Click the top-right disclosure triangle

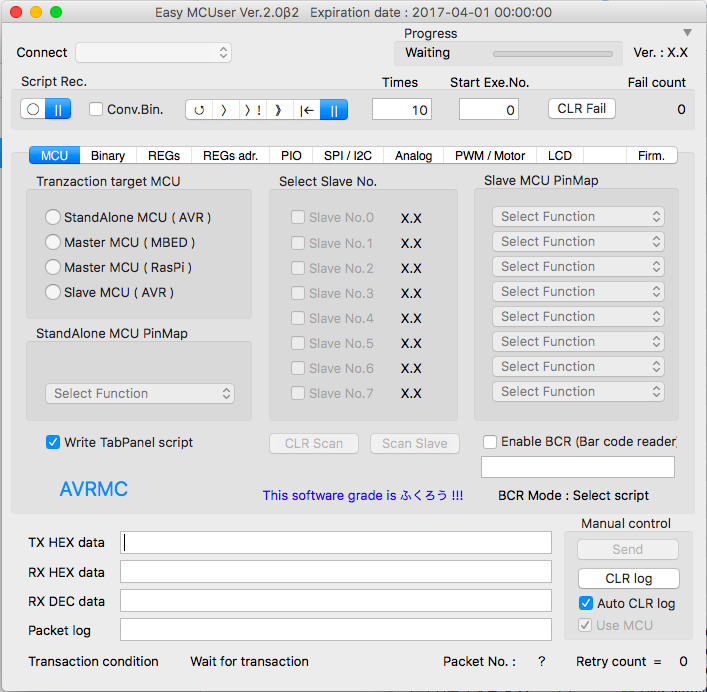click(x=687, y=32)
